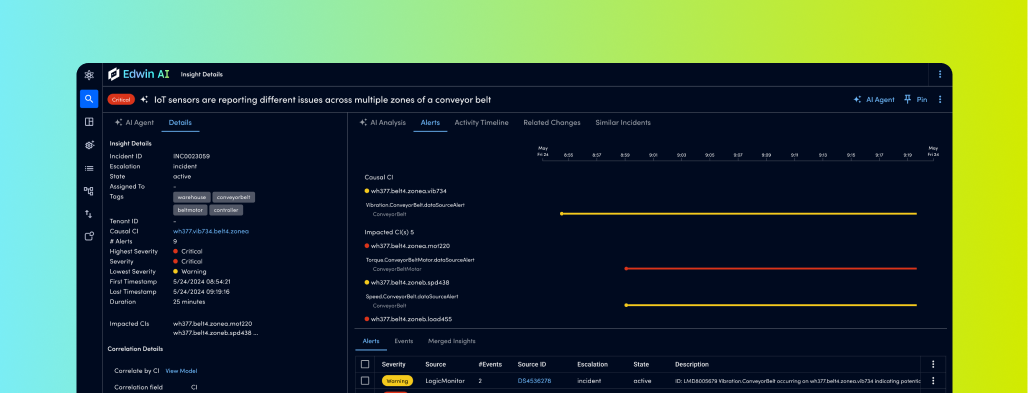Image resolution: width=1028 pixels, height=393 pixels.
Task: Open the insight title kebab menu
Action: [x=939, y=100]
